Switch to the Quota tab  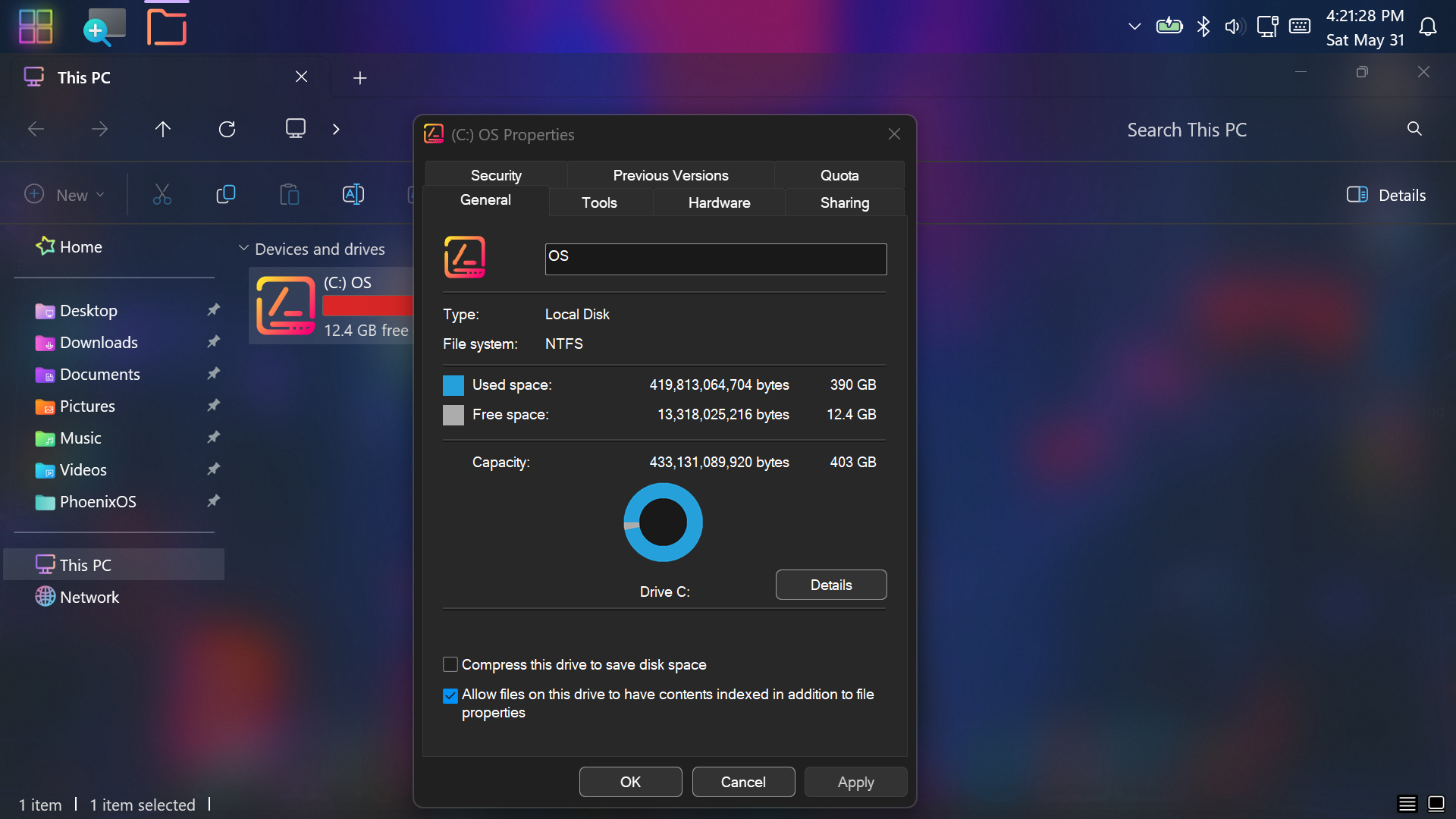(839, 175)
